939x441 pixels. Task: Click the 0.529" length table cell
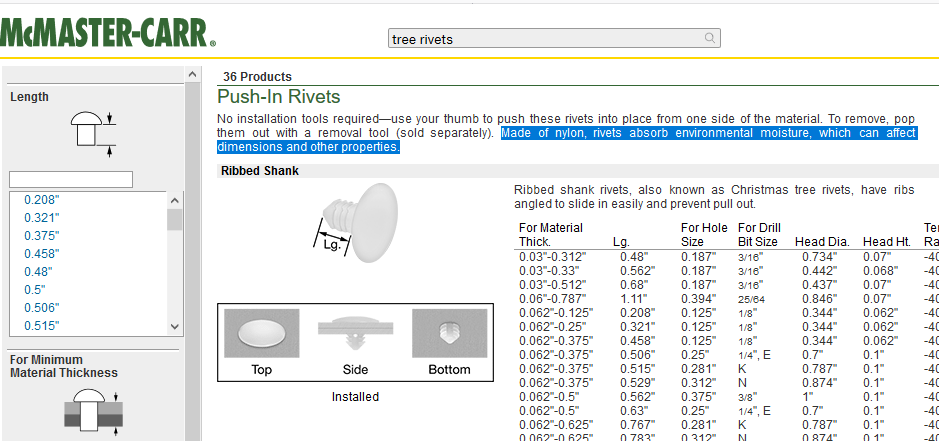(638, 382)
